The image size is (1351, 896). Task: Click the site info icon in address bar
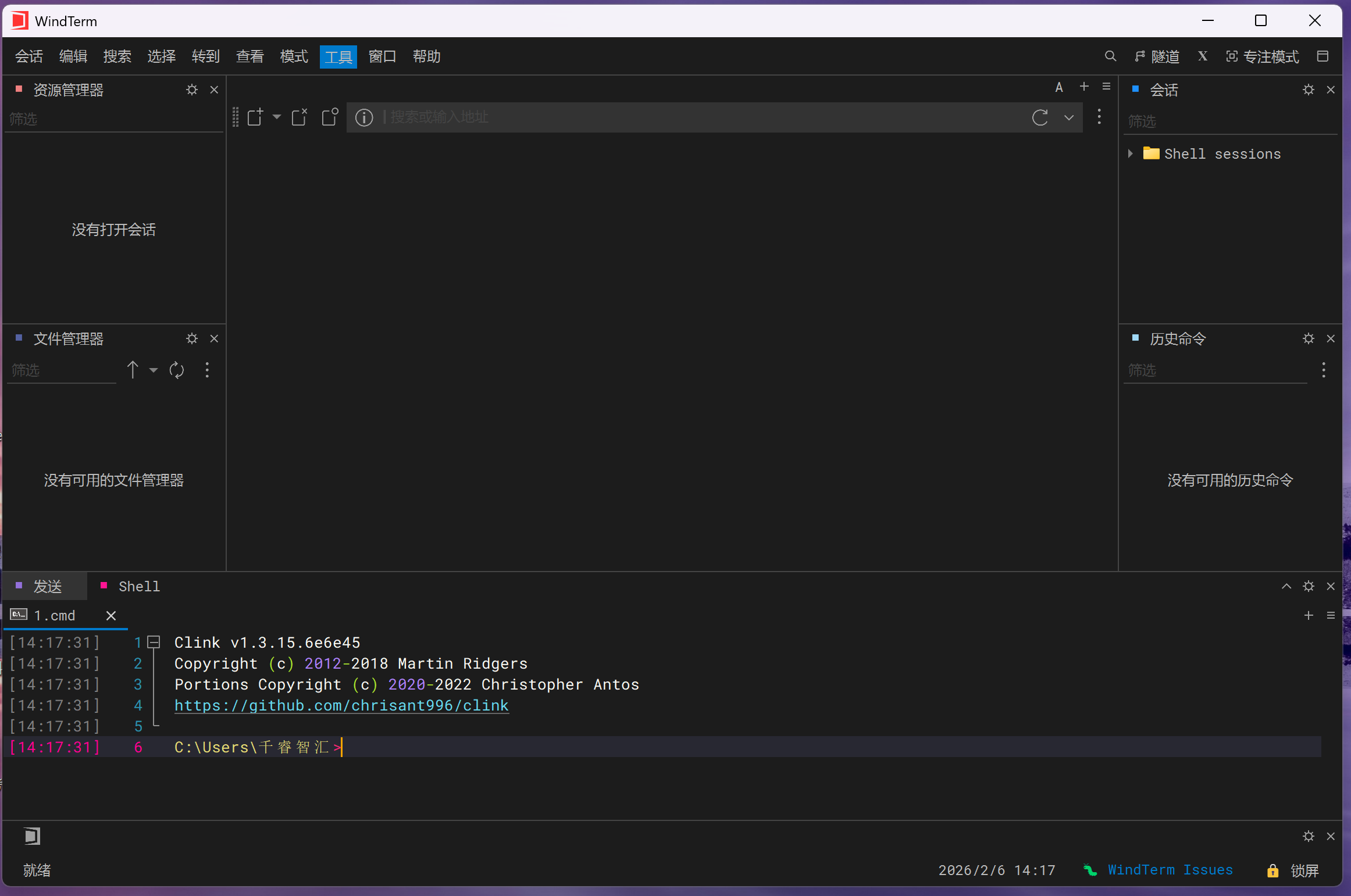click(364, 117)
